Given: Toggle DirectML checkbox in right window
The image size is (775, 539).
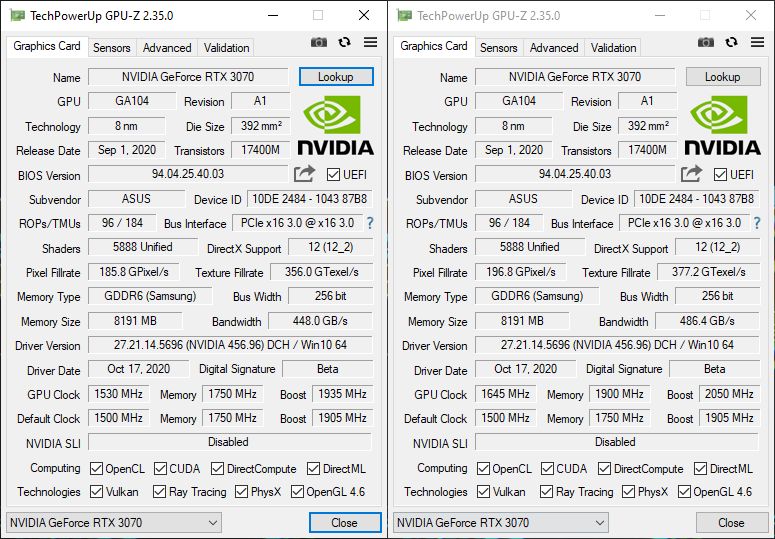Looking at the screenshot, I should [x=700, y=468].
